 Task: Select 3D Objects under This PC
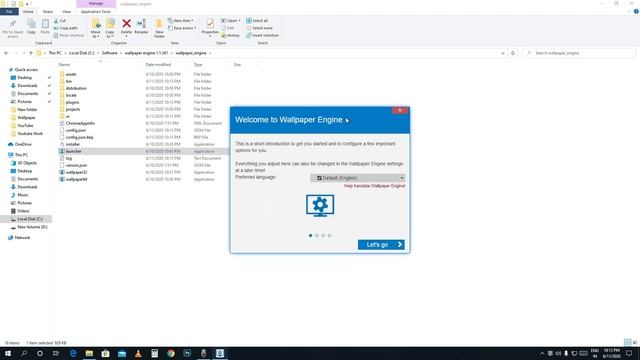(x=27, y=163)
